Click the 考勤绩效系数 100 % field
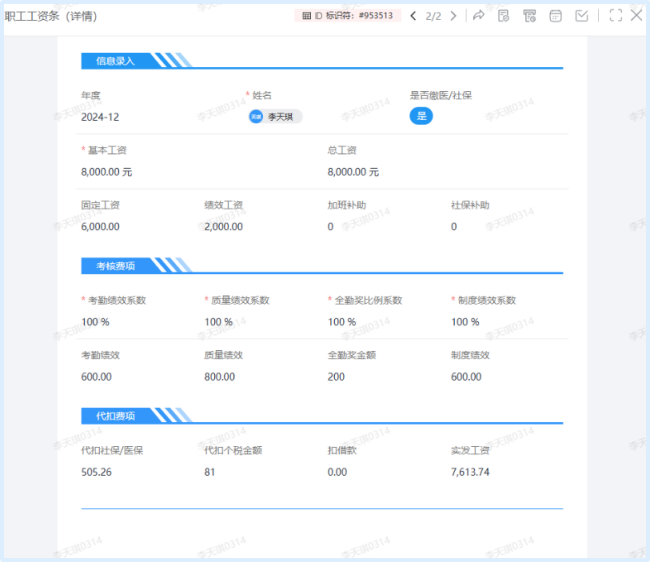Viewport: 651px width, 563px height. pyautogui.click(x=95, y=322)
